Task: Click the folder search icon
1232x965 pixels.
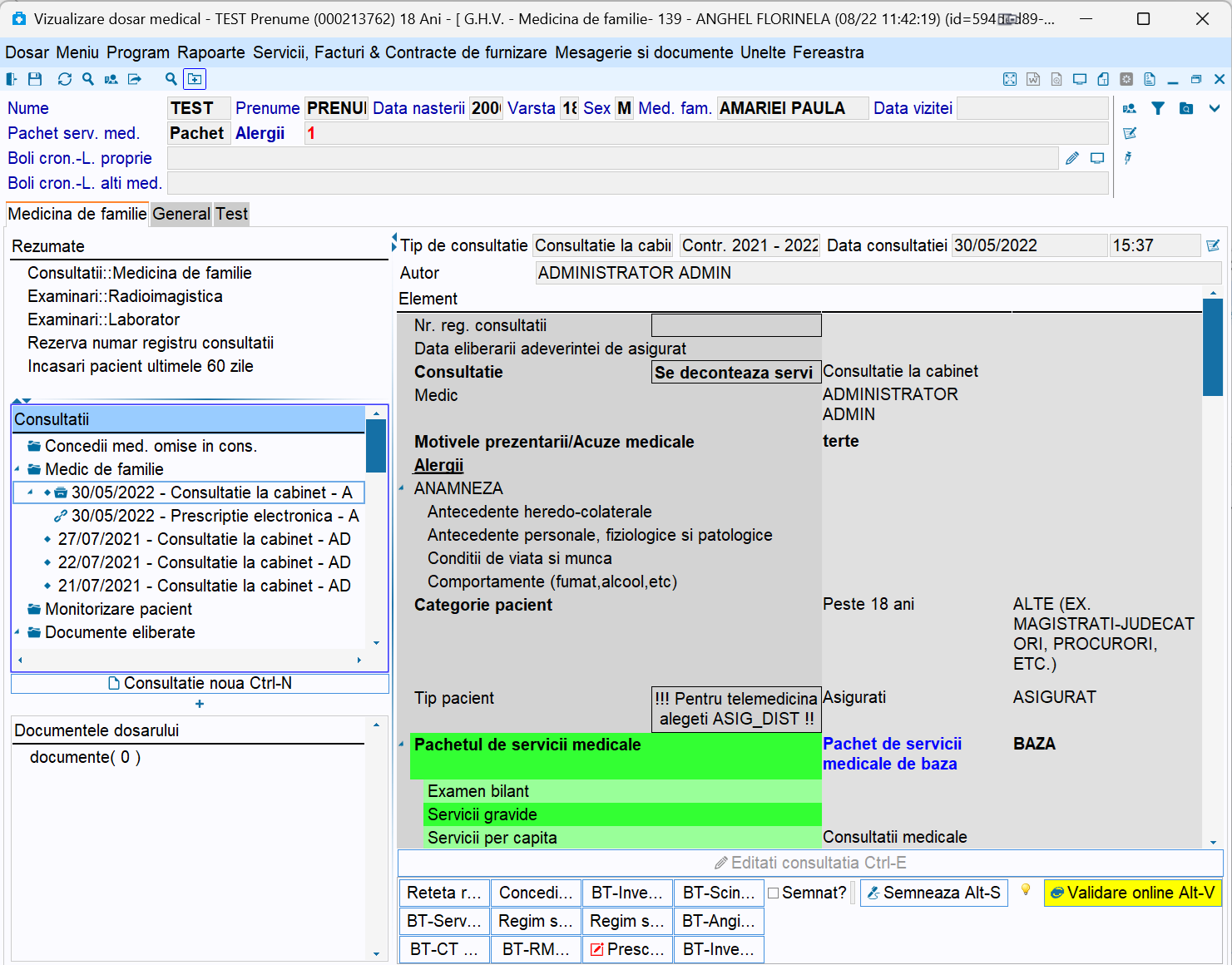Action: click(1186, 108)
